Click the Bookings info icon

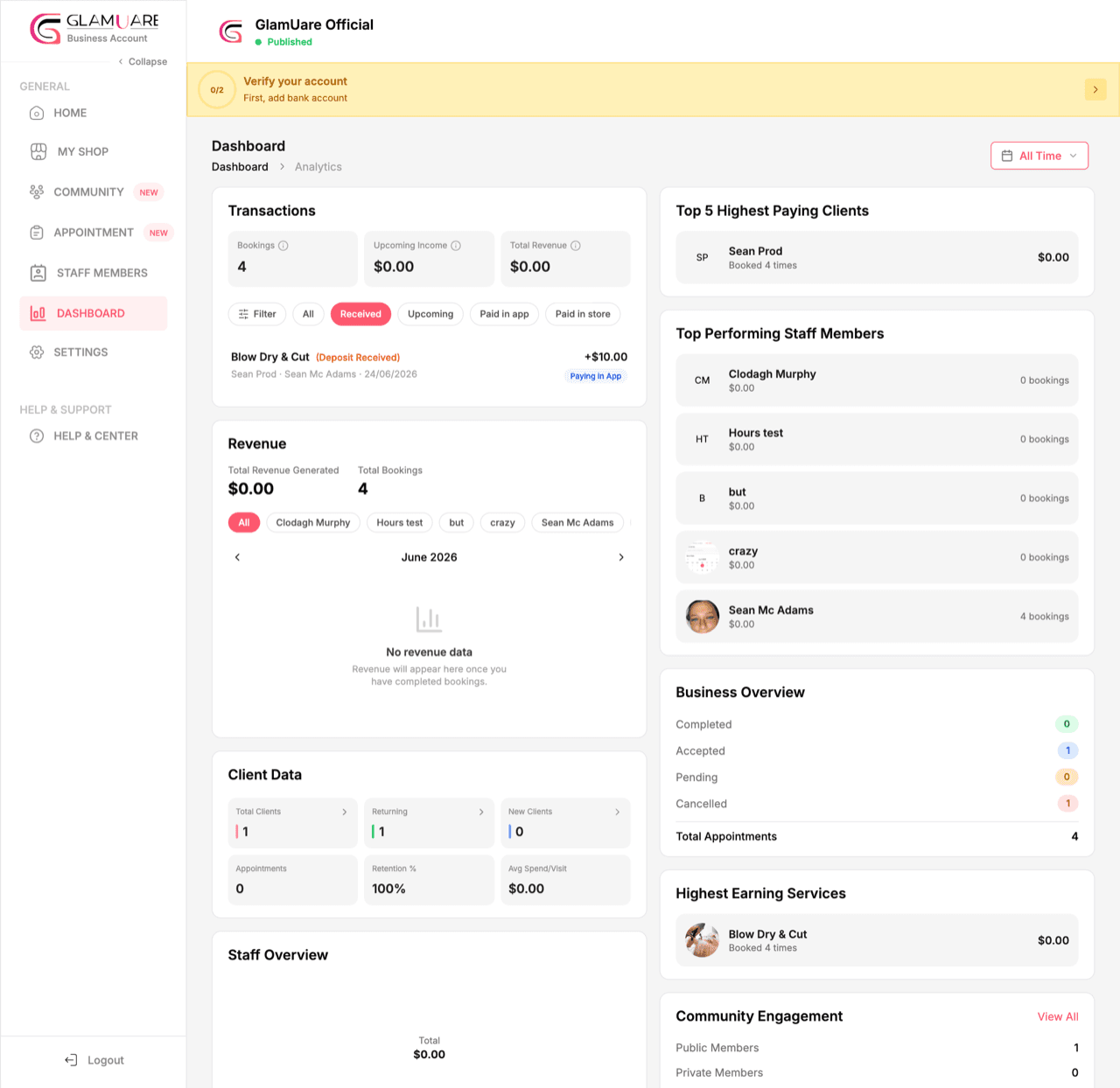(283, 246)
